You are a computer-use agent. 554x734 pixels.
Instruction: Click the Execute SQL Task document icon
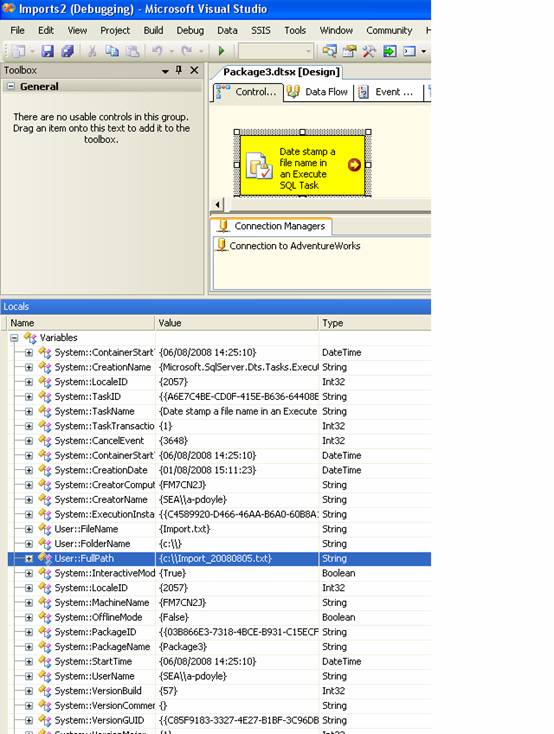point(259,166)
